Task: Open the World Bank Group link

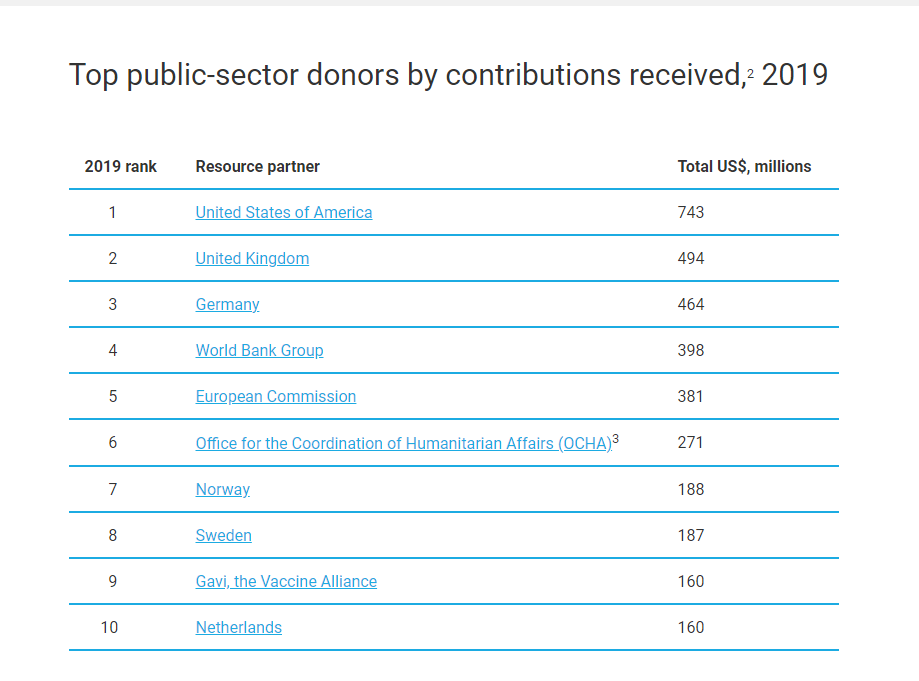Action: point(259,350)
